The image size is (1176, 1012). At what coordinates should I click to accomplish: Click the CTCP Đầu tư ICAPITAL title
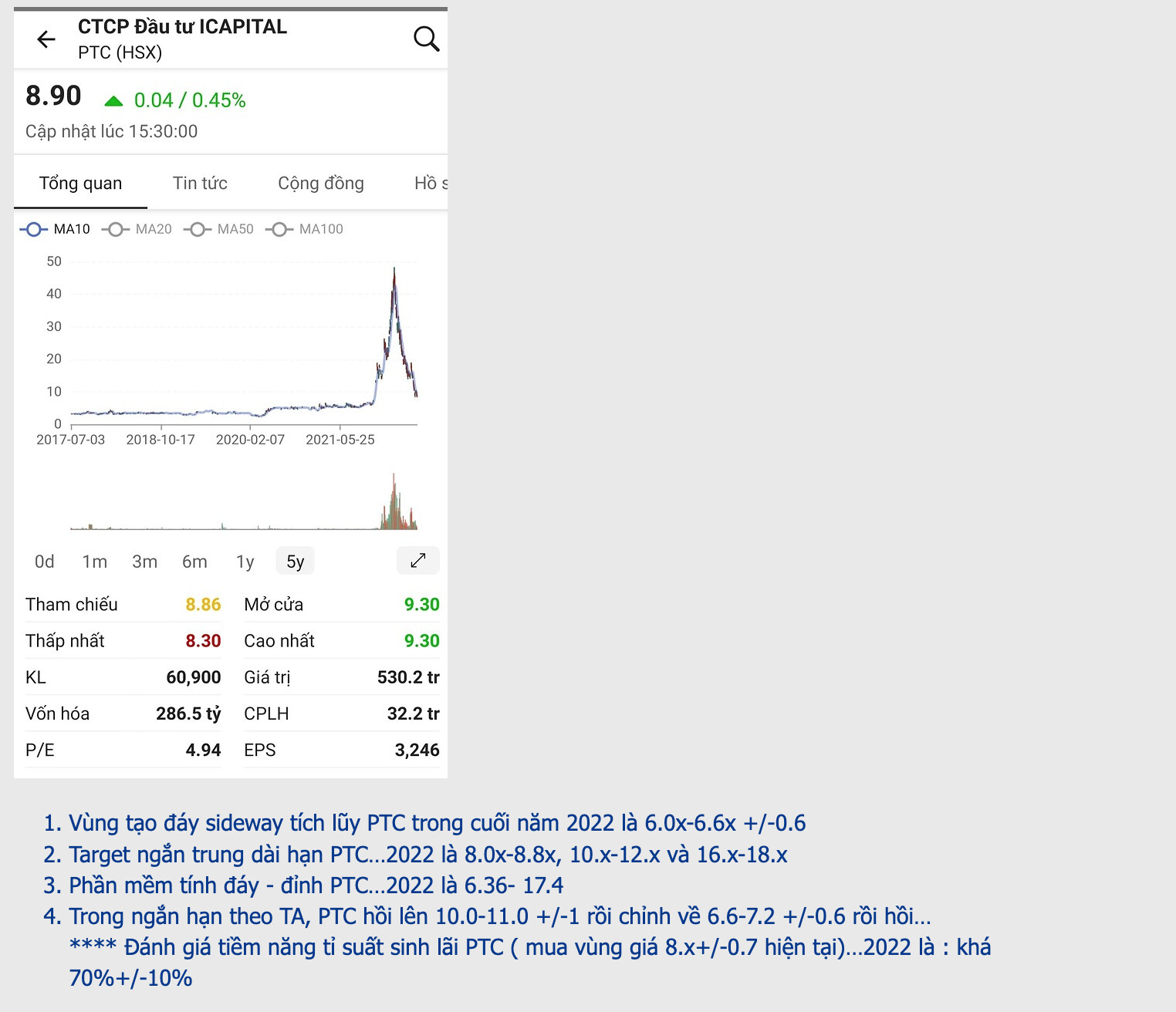coord(182,27)
